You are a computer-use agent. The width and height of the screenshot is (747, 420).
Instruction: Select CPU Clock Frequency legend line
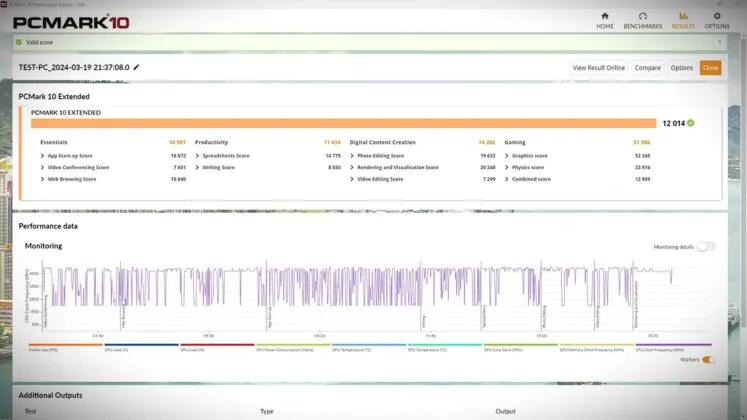point(673,345)
